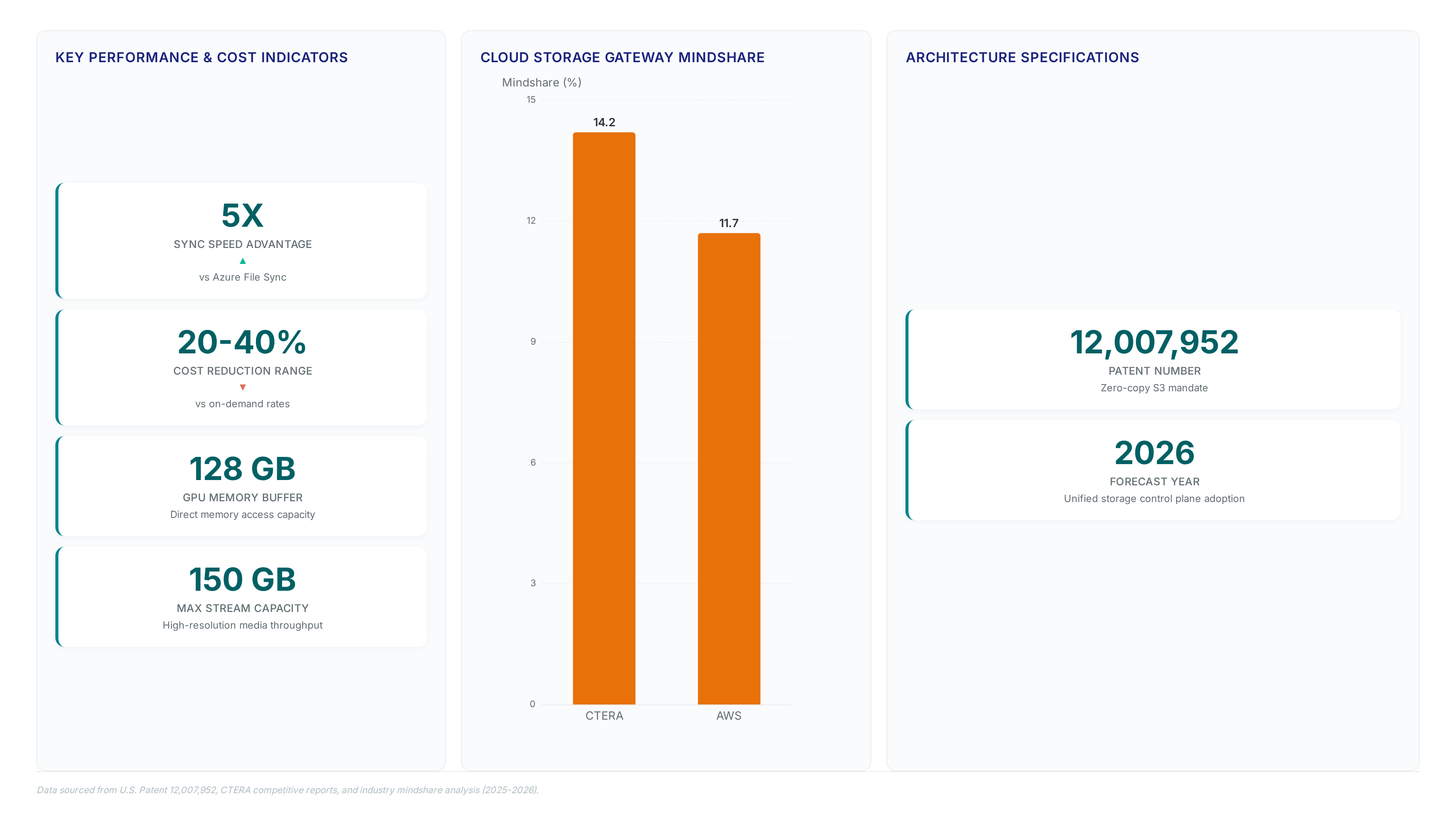Select the CTERA axis label
The height and width of the screenshot is (819, 1456).
click(x=604, y=715)
